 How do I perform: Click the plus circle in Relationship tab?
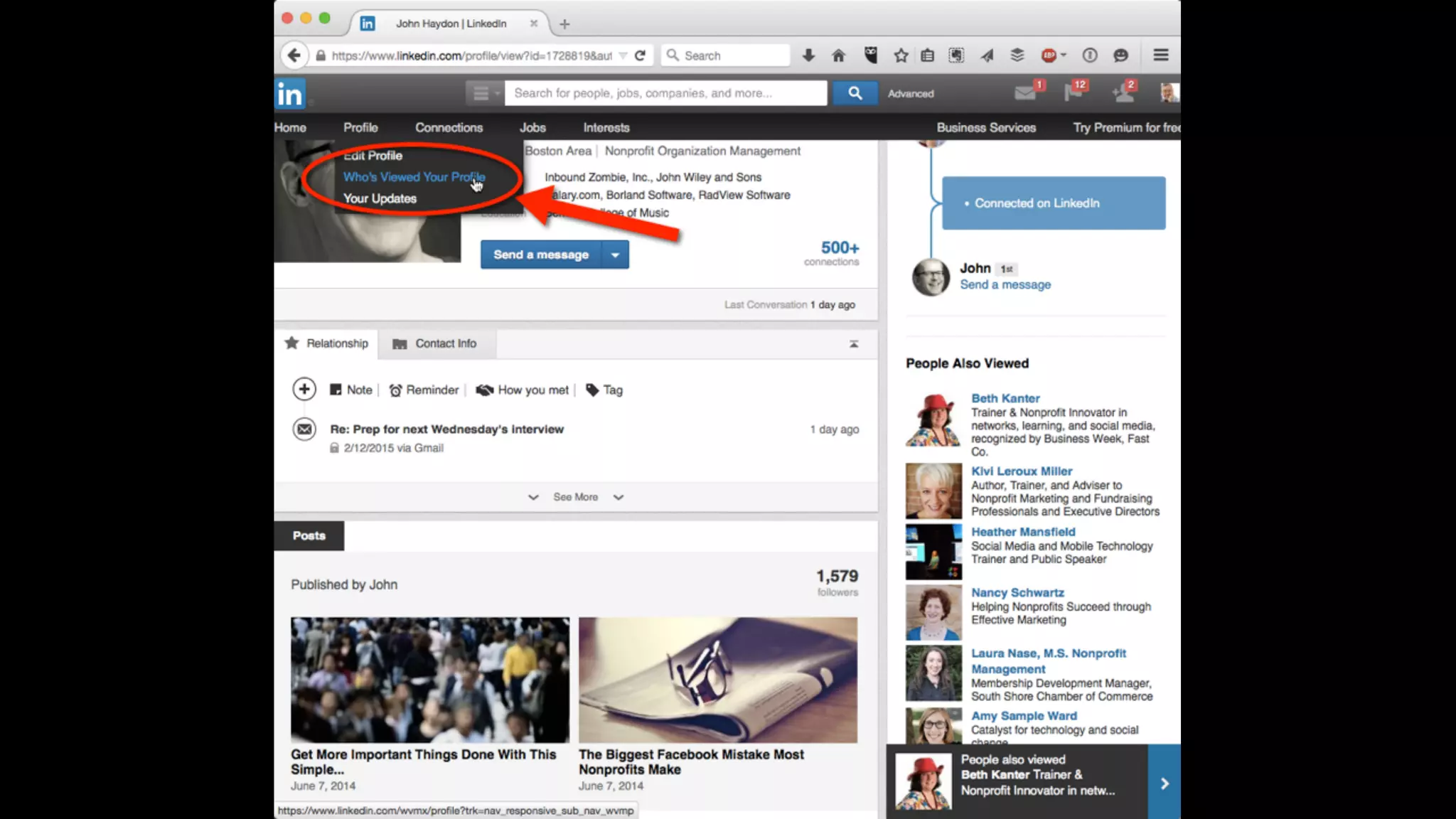[x=304, y=390]
